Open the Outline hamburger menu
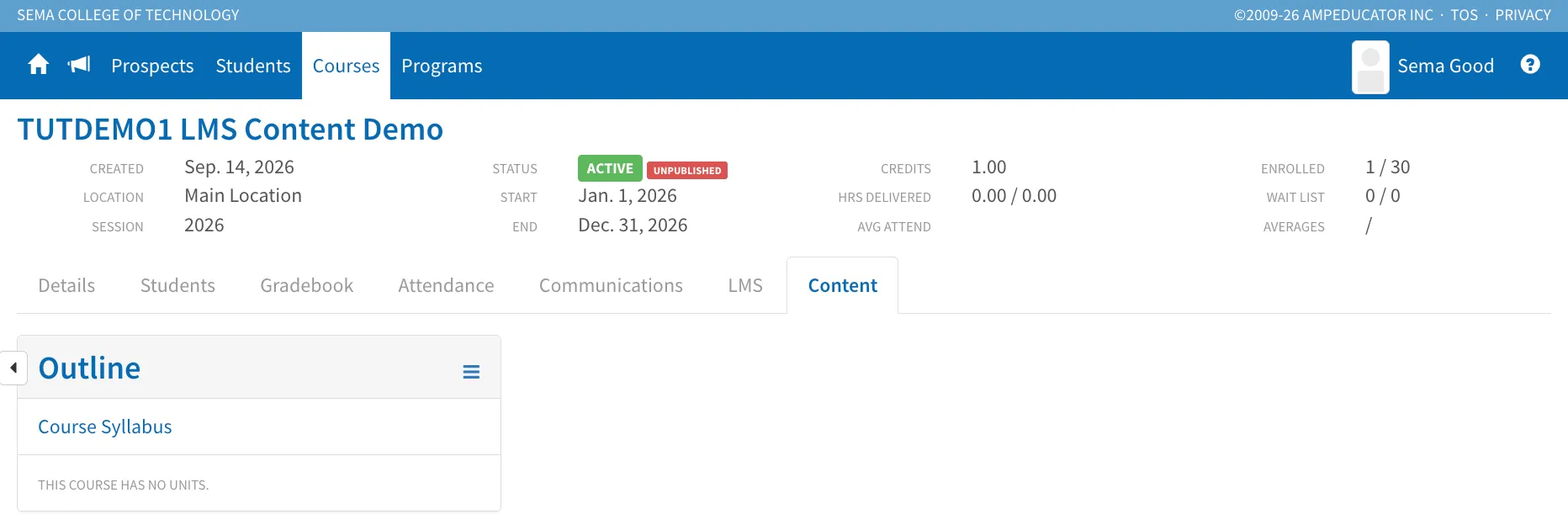Image resolution: width=1568 pixels, height=530 pixels. [x=471, y=372]
